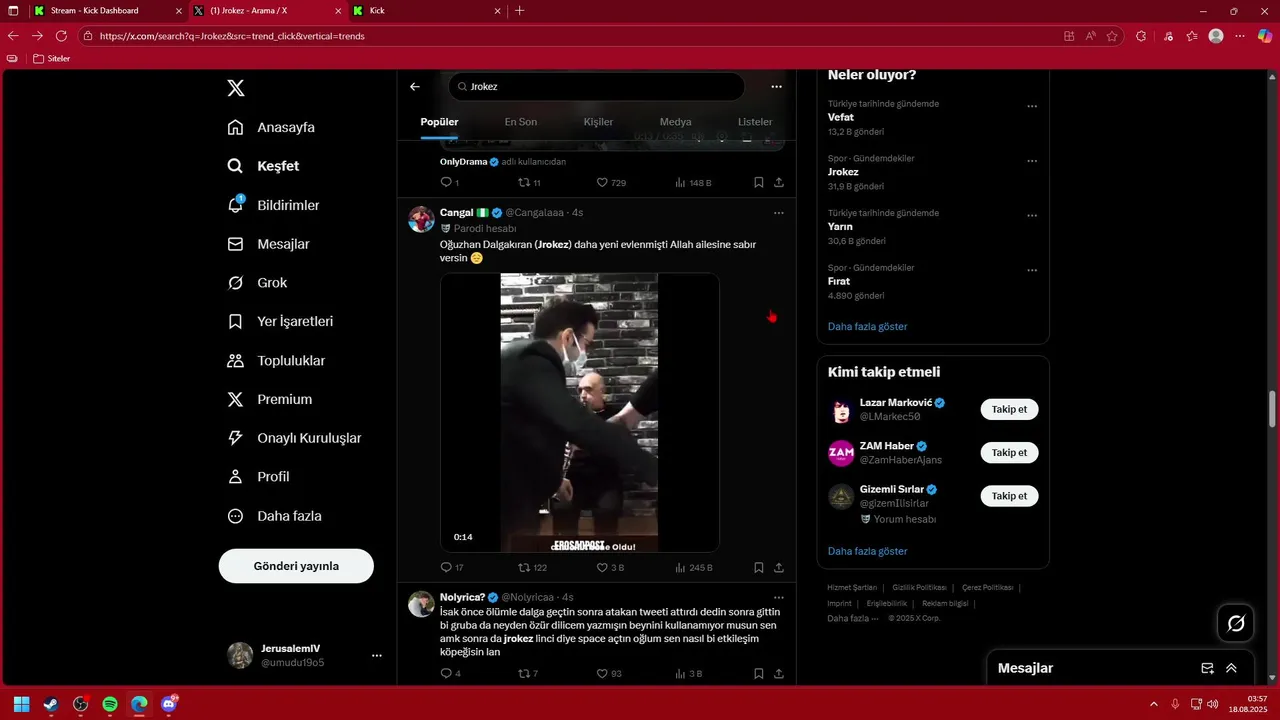Add page to favorites star
The height and width of the screenshot is (720, 1280).
pyautogui.click(x=1112, y=36)
